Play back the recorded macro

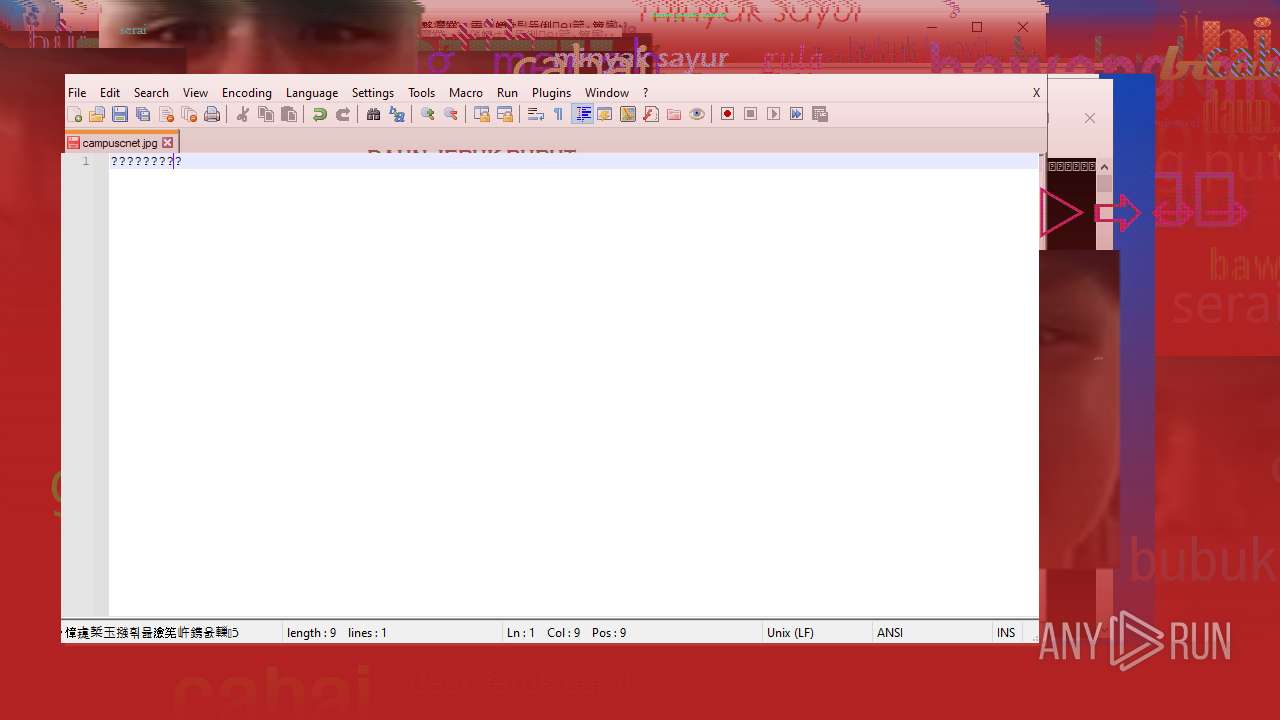pyautogui.click(x=773, y=114)
